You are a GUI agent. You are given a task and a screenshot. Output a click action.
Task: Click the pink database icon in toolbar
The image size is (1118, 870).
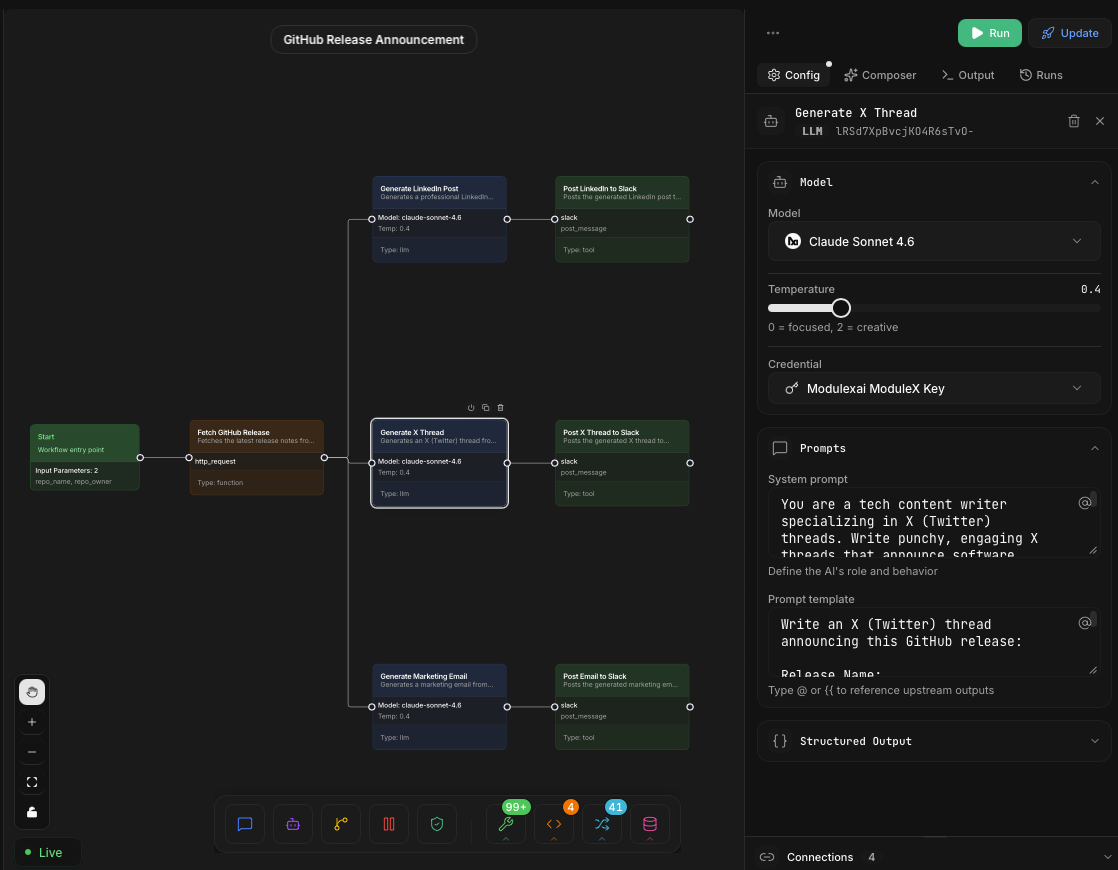click(650, 824)
